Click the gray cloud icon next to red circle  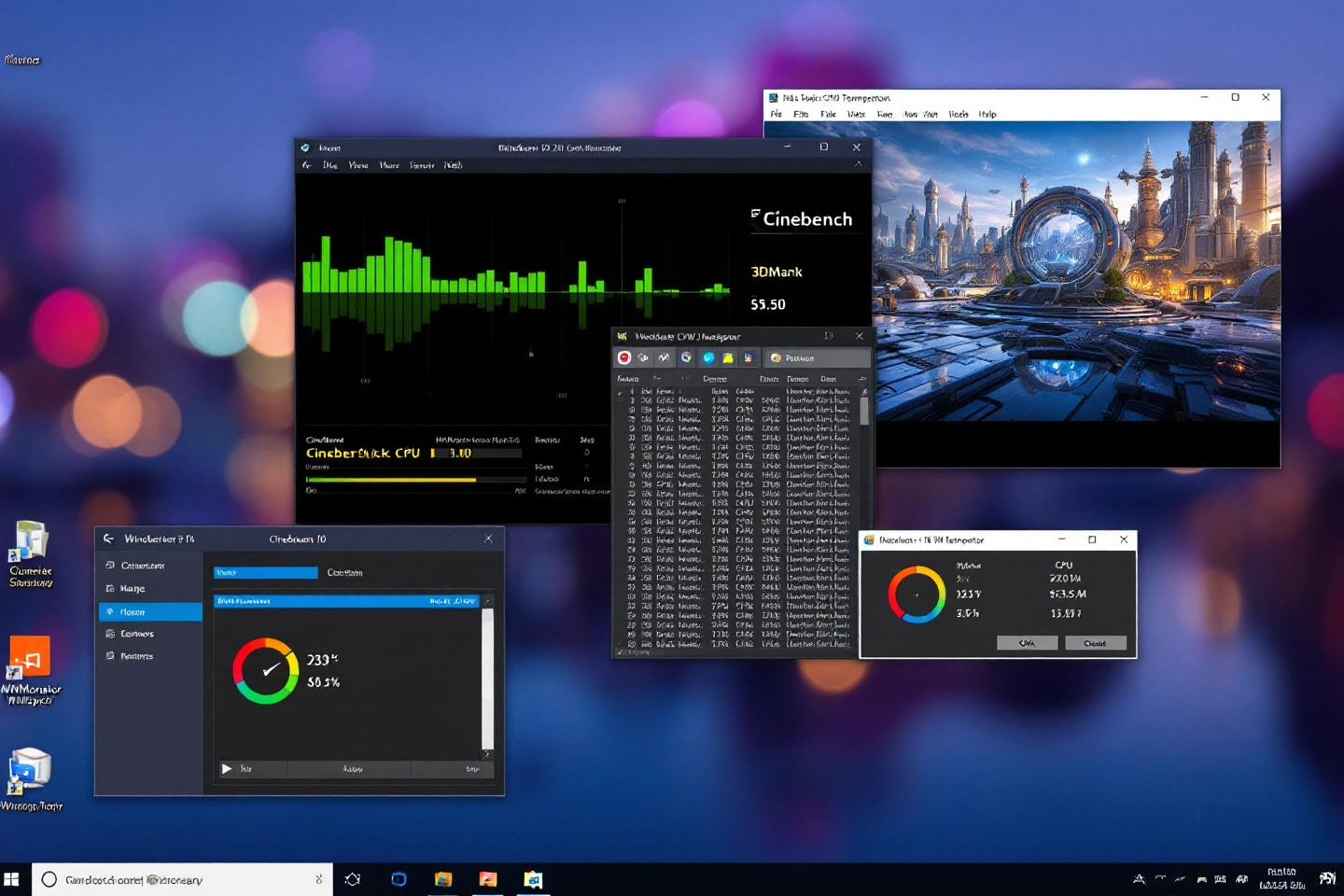click(643, 357)
